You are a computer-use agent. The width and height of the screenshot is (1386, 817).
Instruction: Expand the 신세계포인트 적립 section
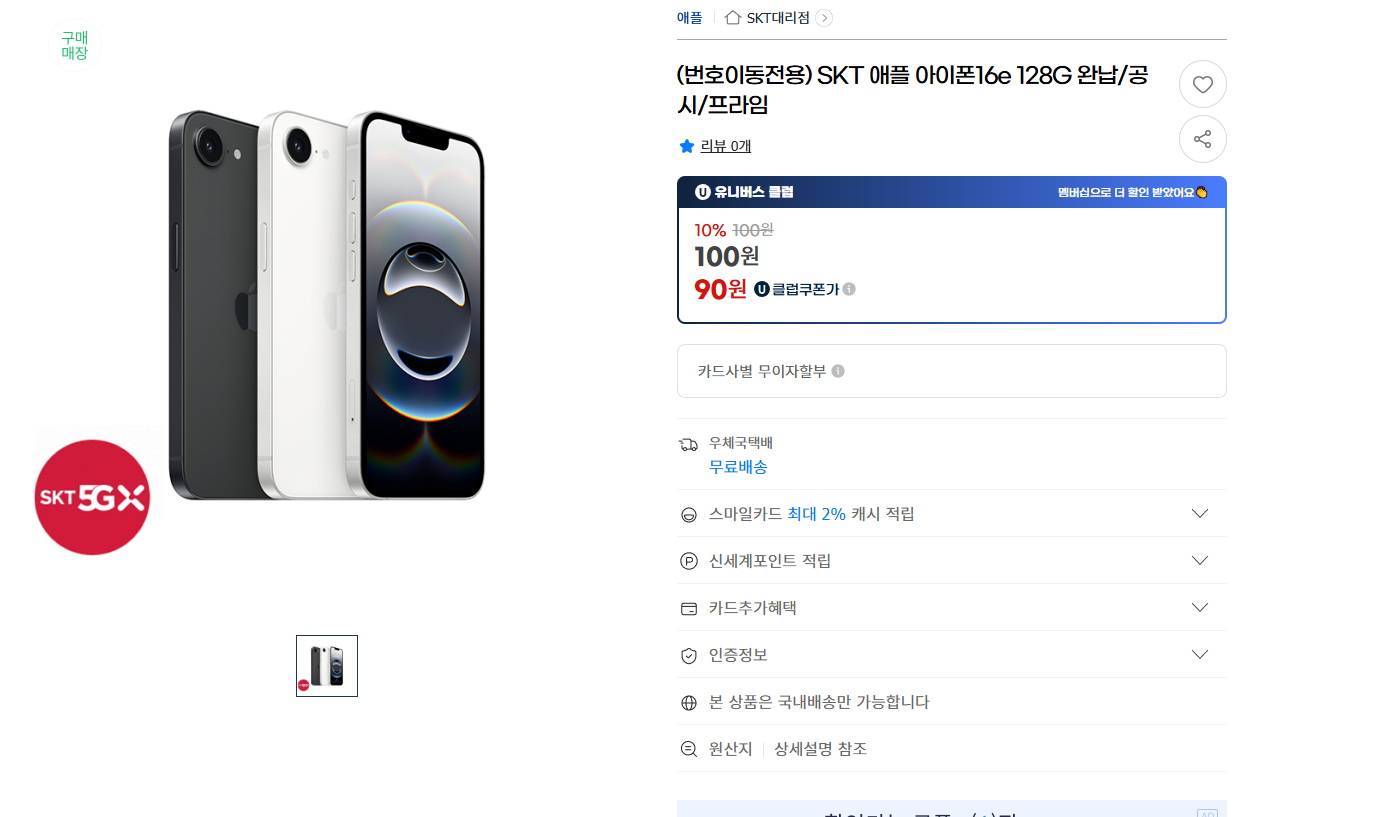(x=1200, y=561)
